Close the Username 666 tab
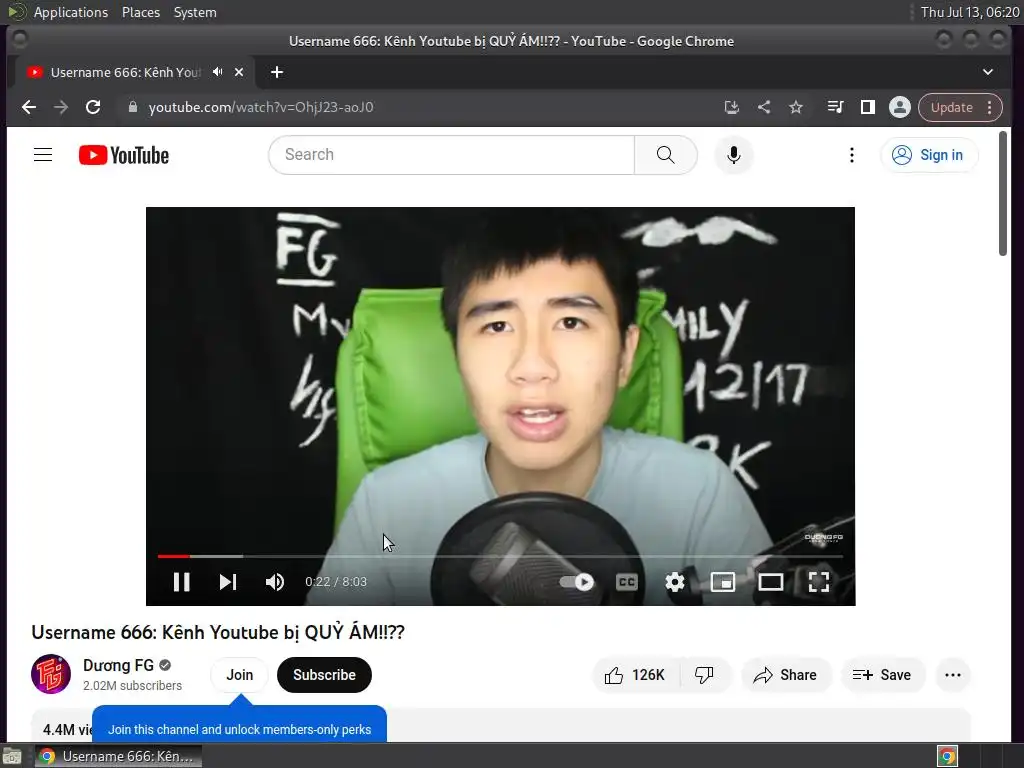The width and height of the screenshot is (1024, 768). coord(239,72)
